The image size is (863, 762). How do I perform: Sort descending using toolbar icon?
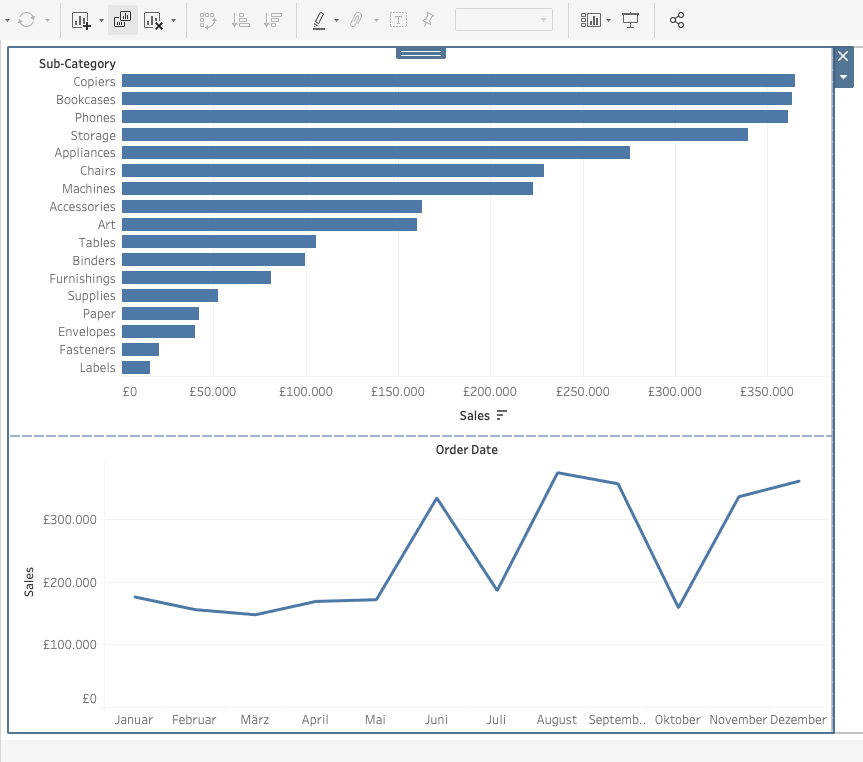[273, 20]
